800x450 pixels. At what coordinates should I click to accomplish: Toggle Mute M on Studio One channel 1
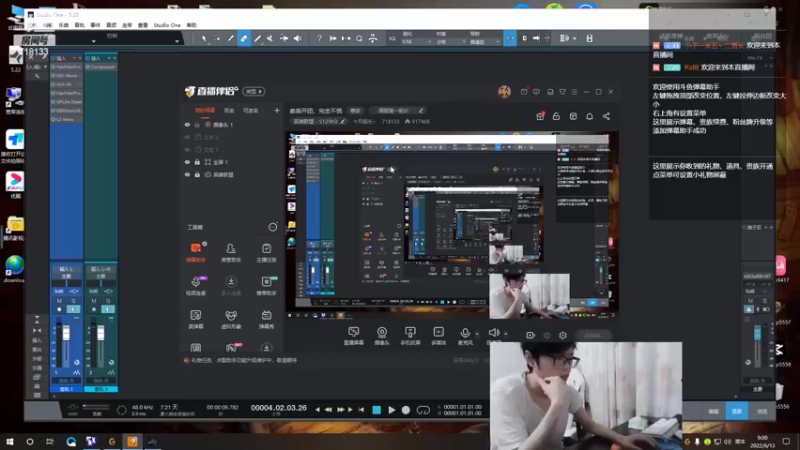point(59,301)
